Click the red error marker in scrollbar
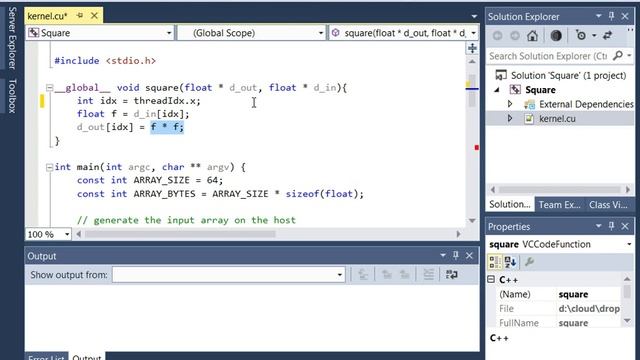640x360 pixels. tap(477, 147)
